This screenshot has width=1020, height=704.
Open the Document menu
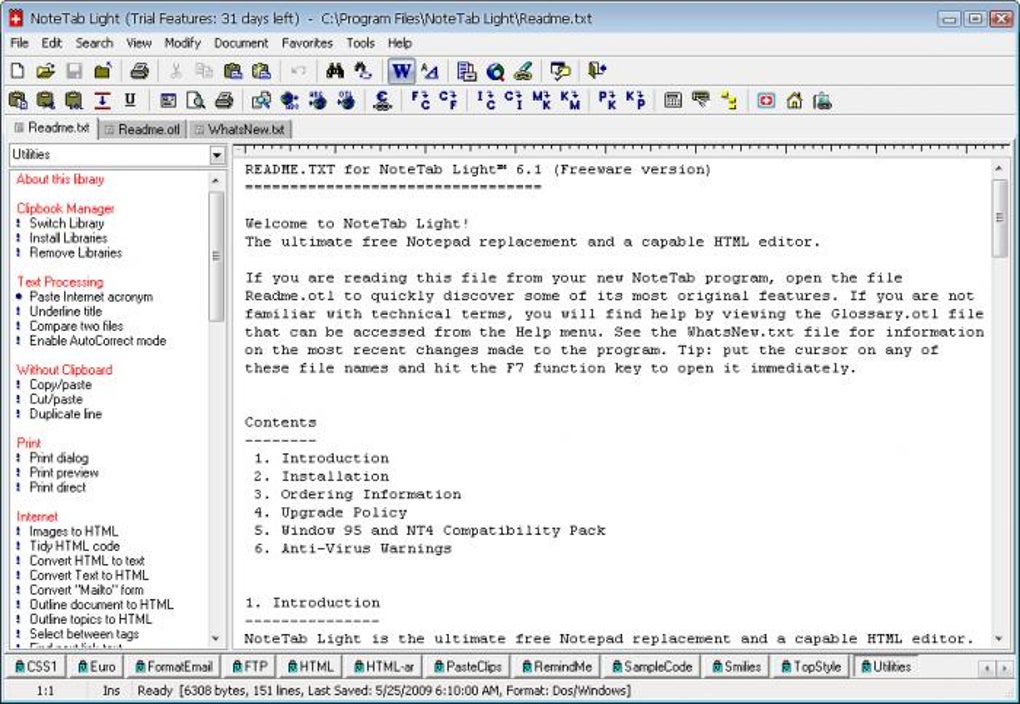tap(241, 43)
